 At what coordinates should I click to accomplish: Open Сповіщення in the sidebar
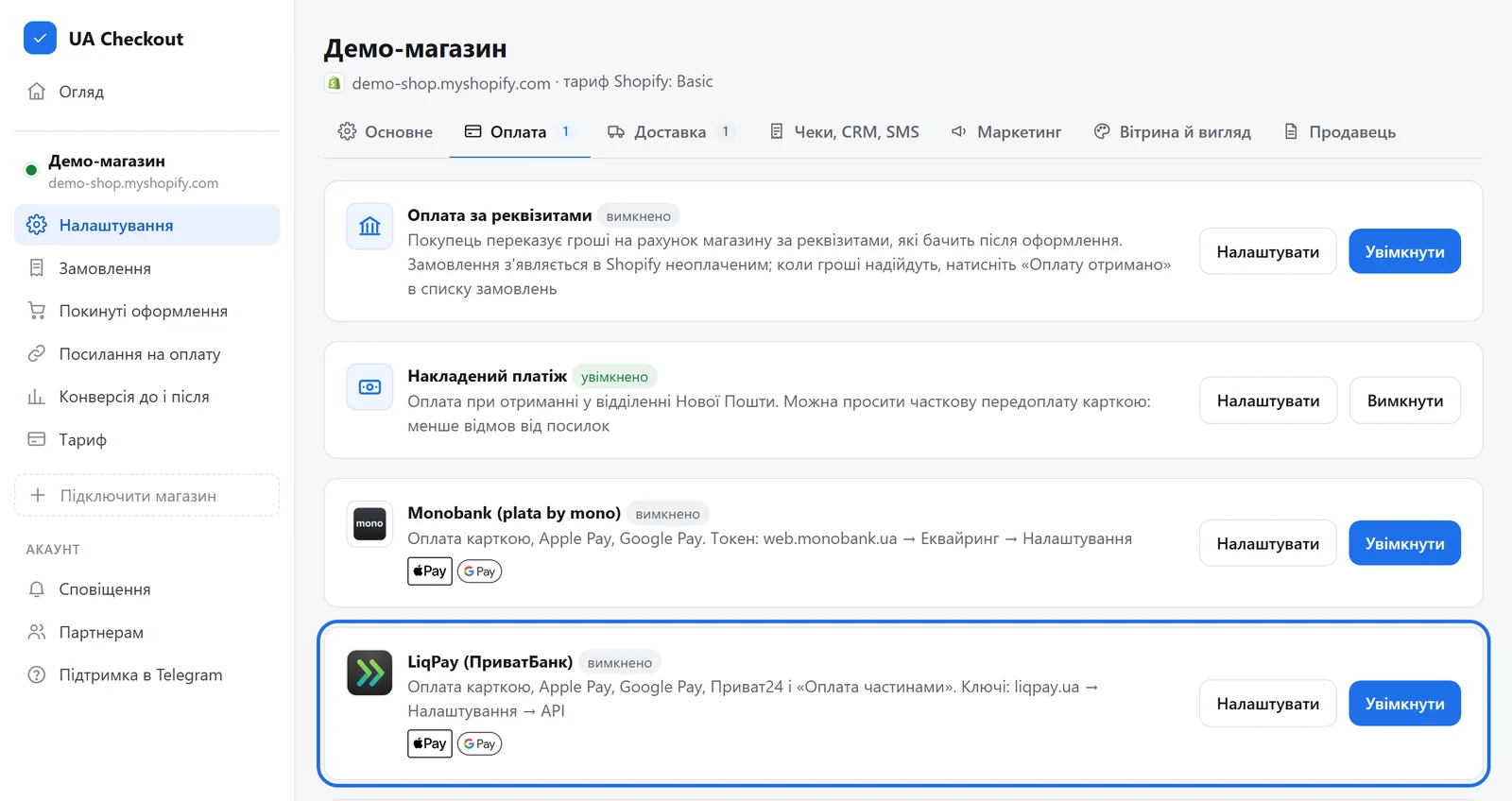tap(146, 589)
